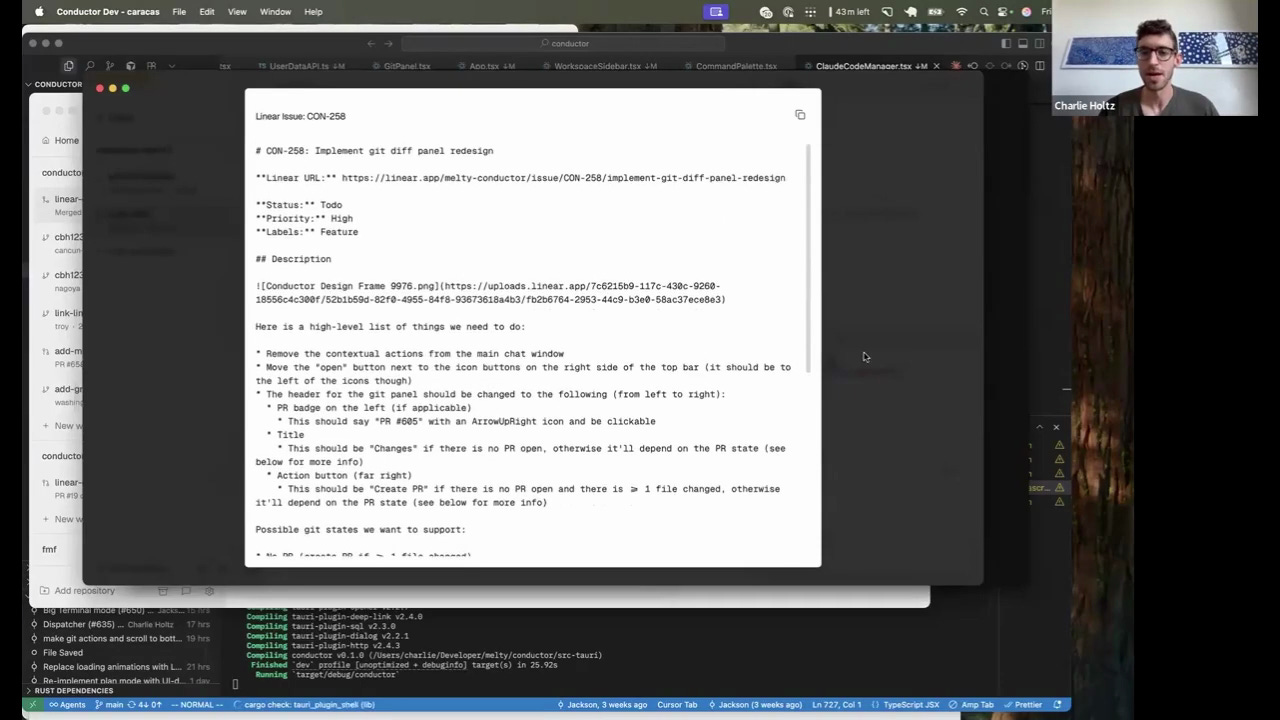Viewport: 1280px width, 720px height.
Task: Copy the Linear Issue CON-258 text
Action: click(x=800, y=115)
